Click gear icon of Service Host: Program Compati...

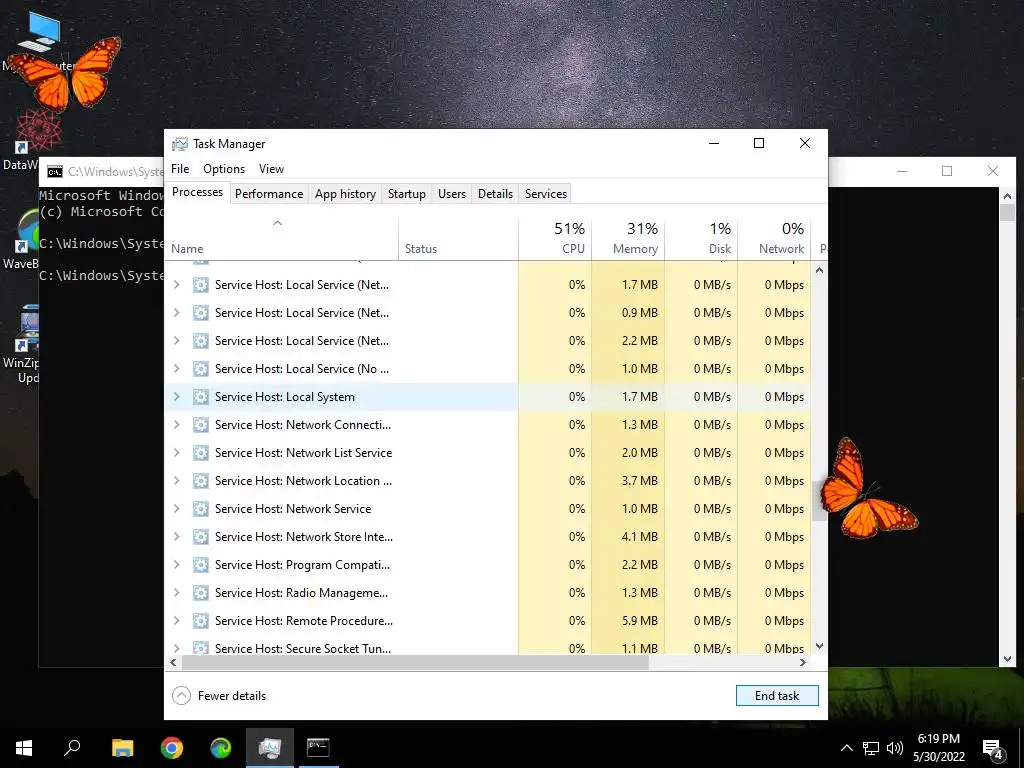[x=200, y=565]
